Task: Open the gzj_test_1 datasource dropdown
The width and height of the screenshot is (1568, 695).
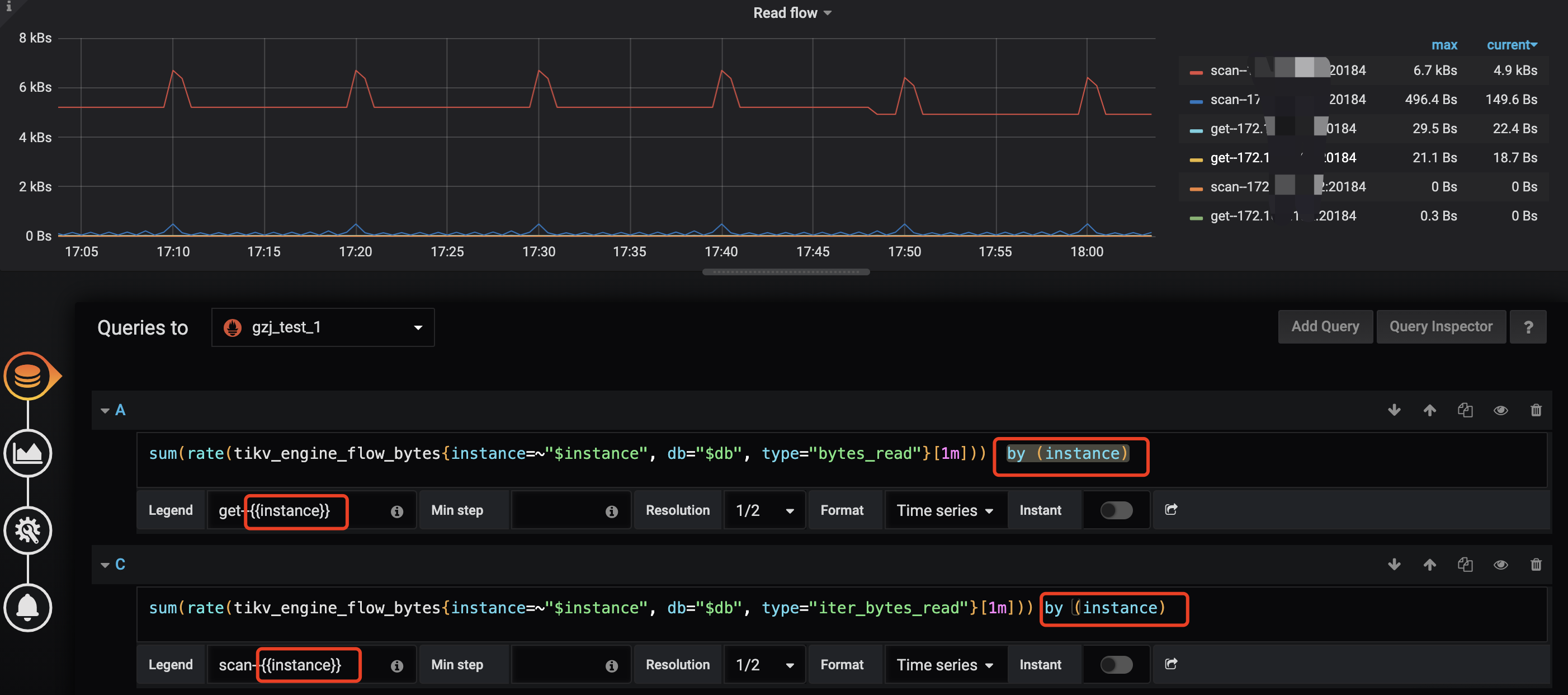Action: point(323,327)
